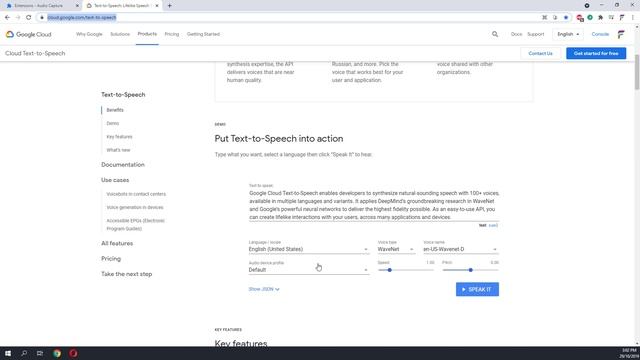Open the Google account avatar beside Console

621,34
